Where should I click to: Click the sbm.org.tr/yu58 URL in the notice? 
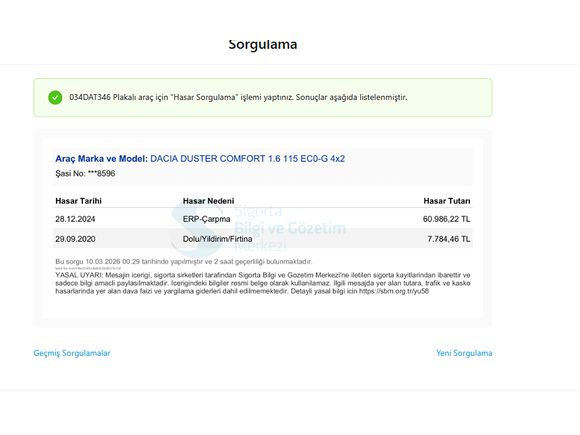394,291
